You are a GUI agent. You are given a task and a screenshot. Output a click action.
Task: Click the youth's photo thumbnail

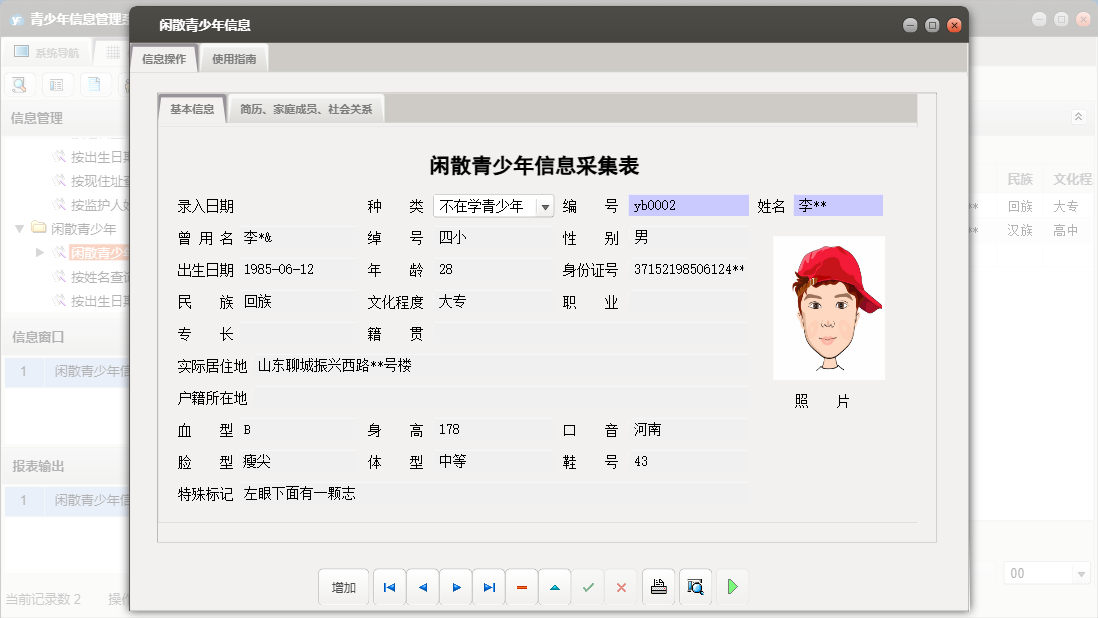pos(827,306)
